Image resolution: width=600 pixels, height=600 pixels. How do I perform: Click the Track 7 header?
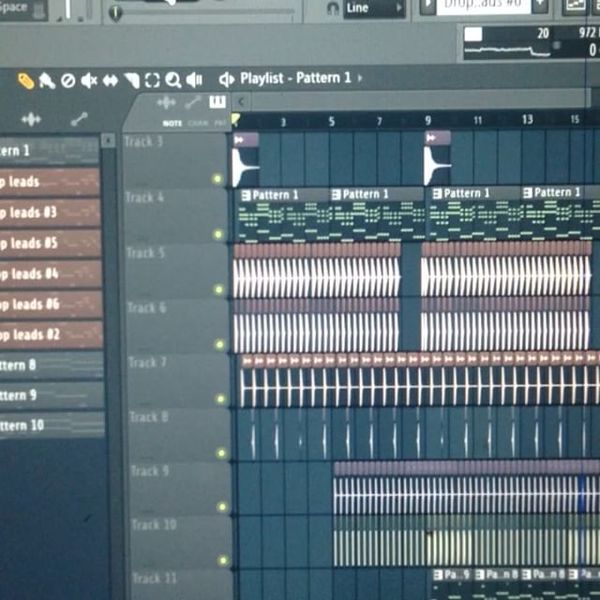pos(179,381)
